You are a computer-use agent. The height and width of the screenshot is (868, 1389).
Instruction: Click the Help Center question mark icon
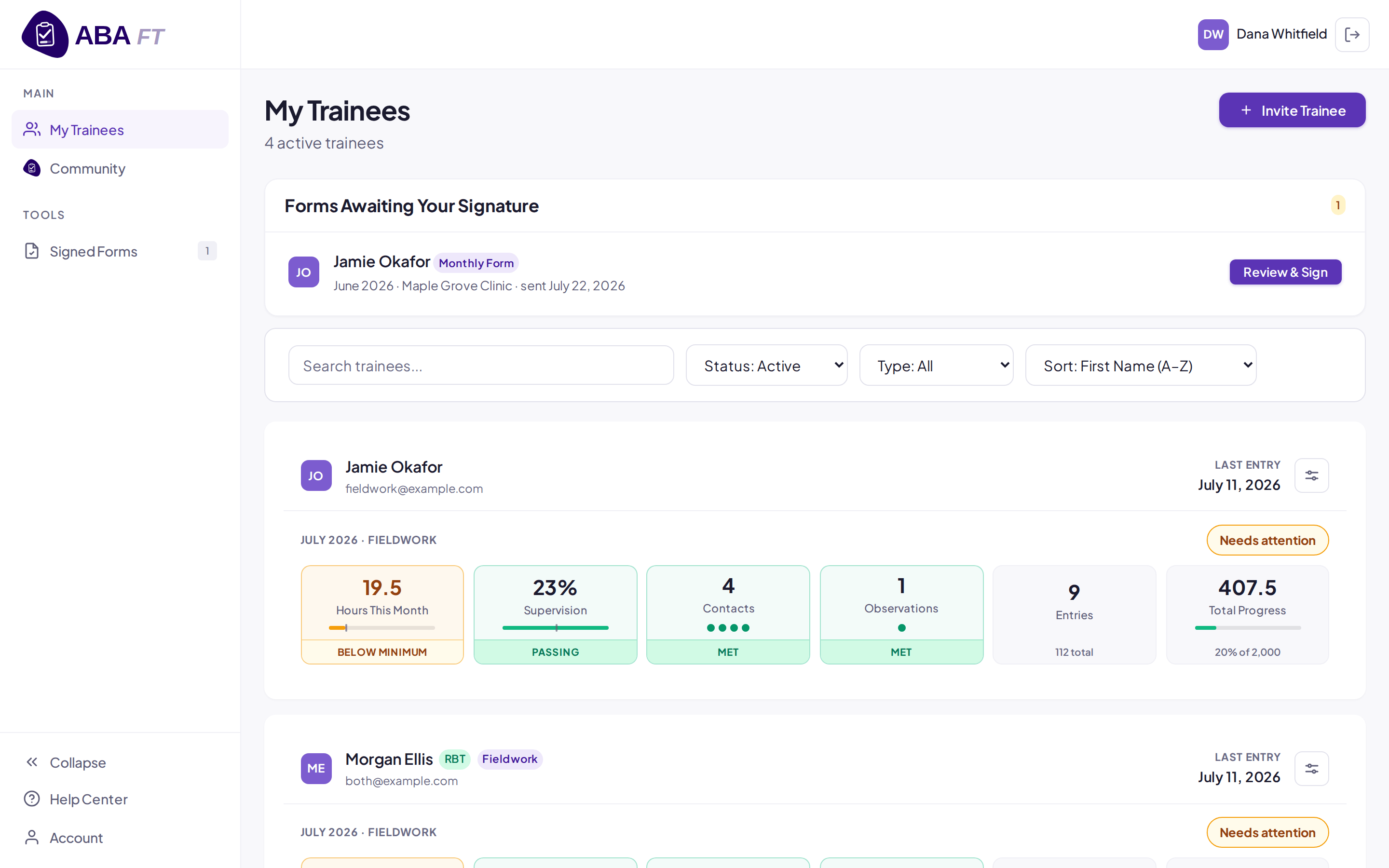pyautogui.click(x=32, y=799)
